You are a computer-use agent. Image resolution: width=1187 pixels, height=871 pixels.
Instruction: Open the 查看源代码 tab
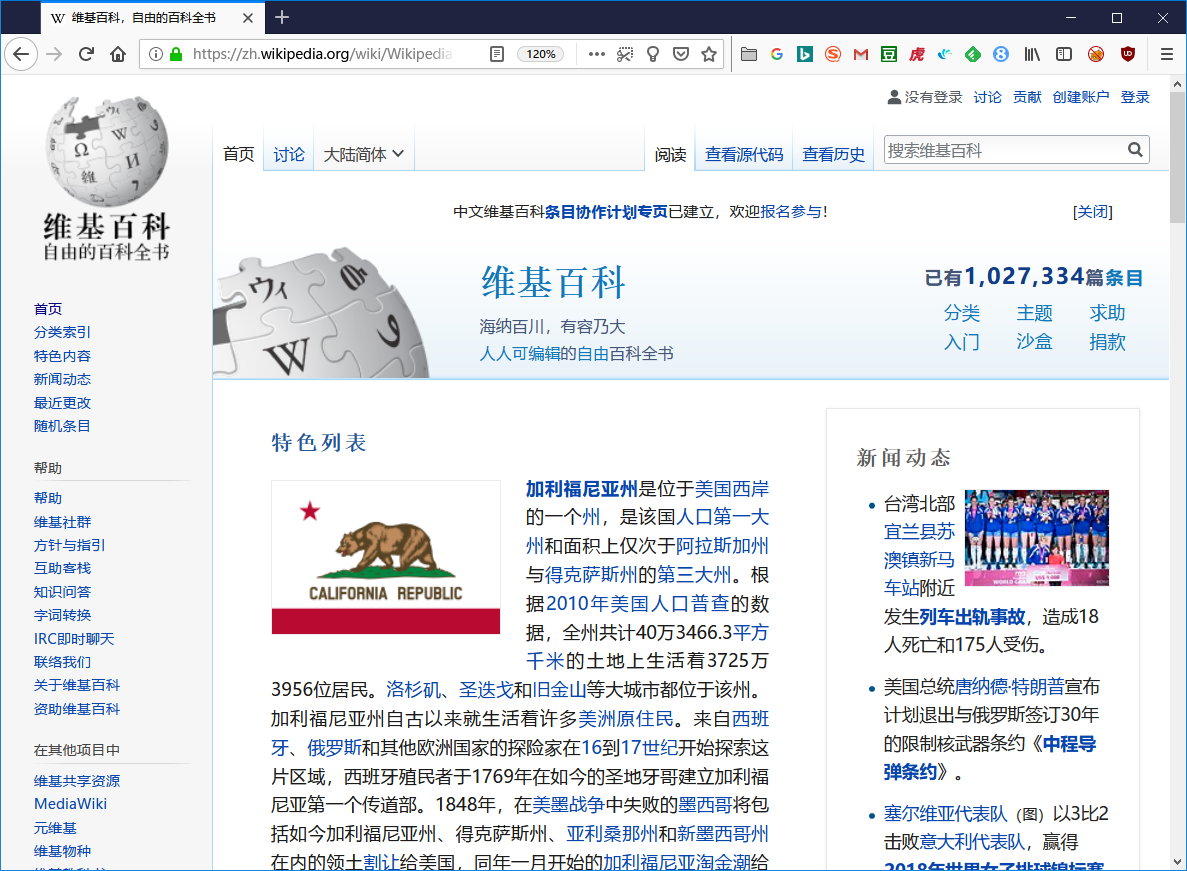tap(743, 154)
